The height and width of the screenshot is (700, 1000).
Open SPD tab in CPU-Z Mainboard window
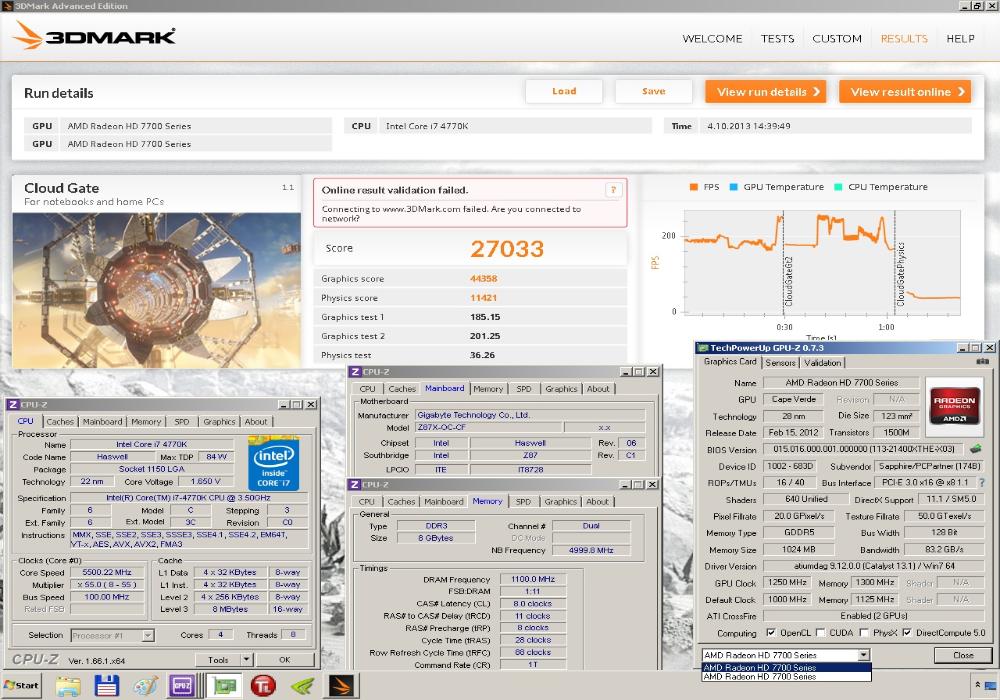click(524, 388)
